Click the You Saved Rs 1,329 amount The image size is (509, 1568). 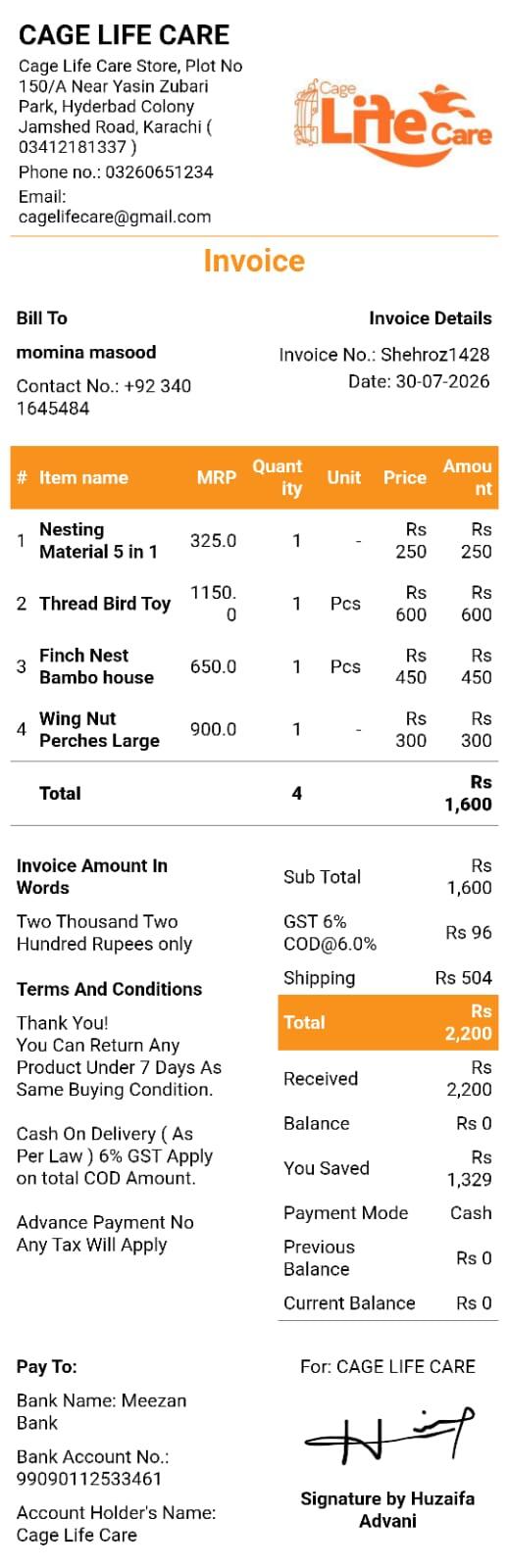(469, 1168)
